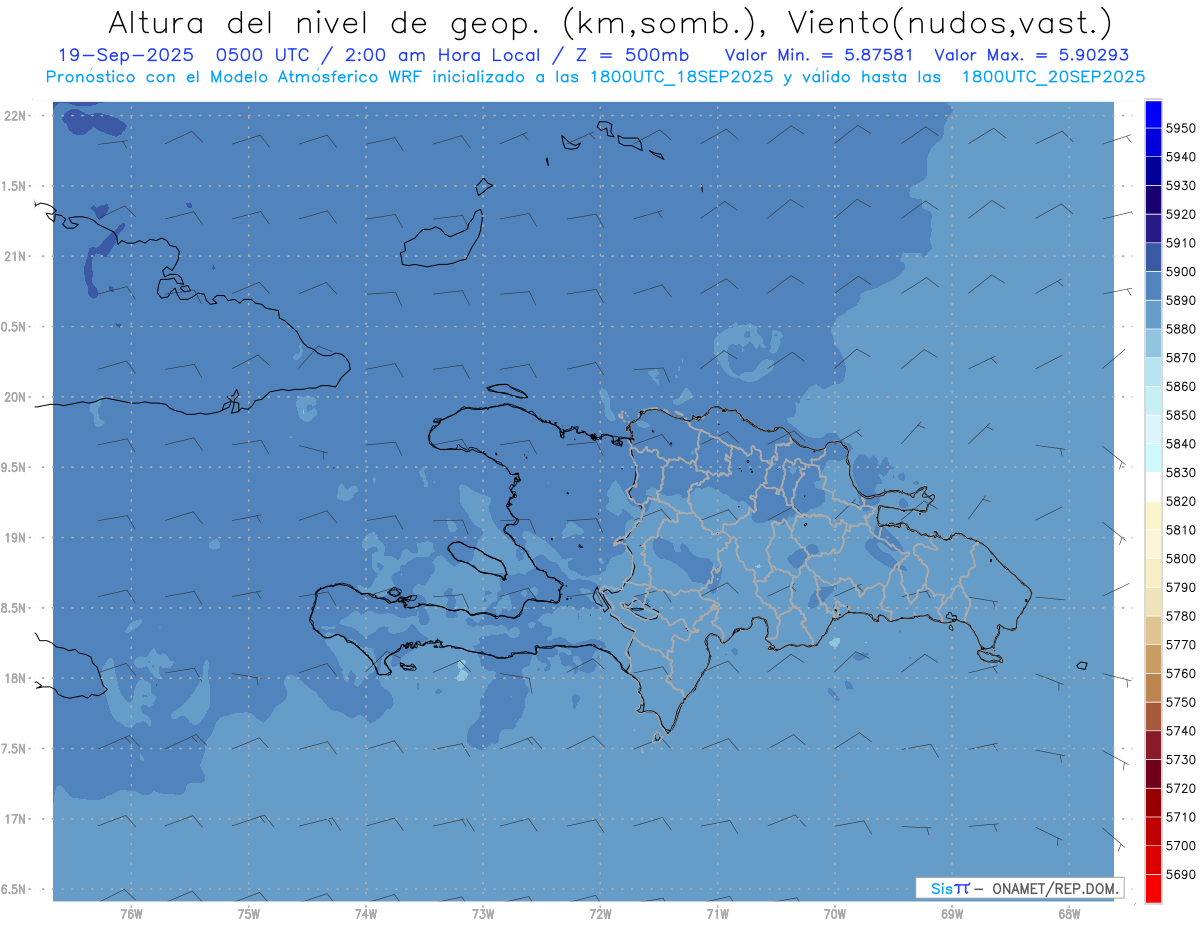Viewport: 1200px width, 927px height.
Task: Click the 75W longitude label
Action: pos(249,914)
